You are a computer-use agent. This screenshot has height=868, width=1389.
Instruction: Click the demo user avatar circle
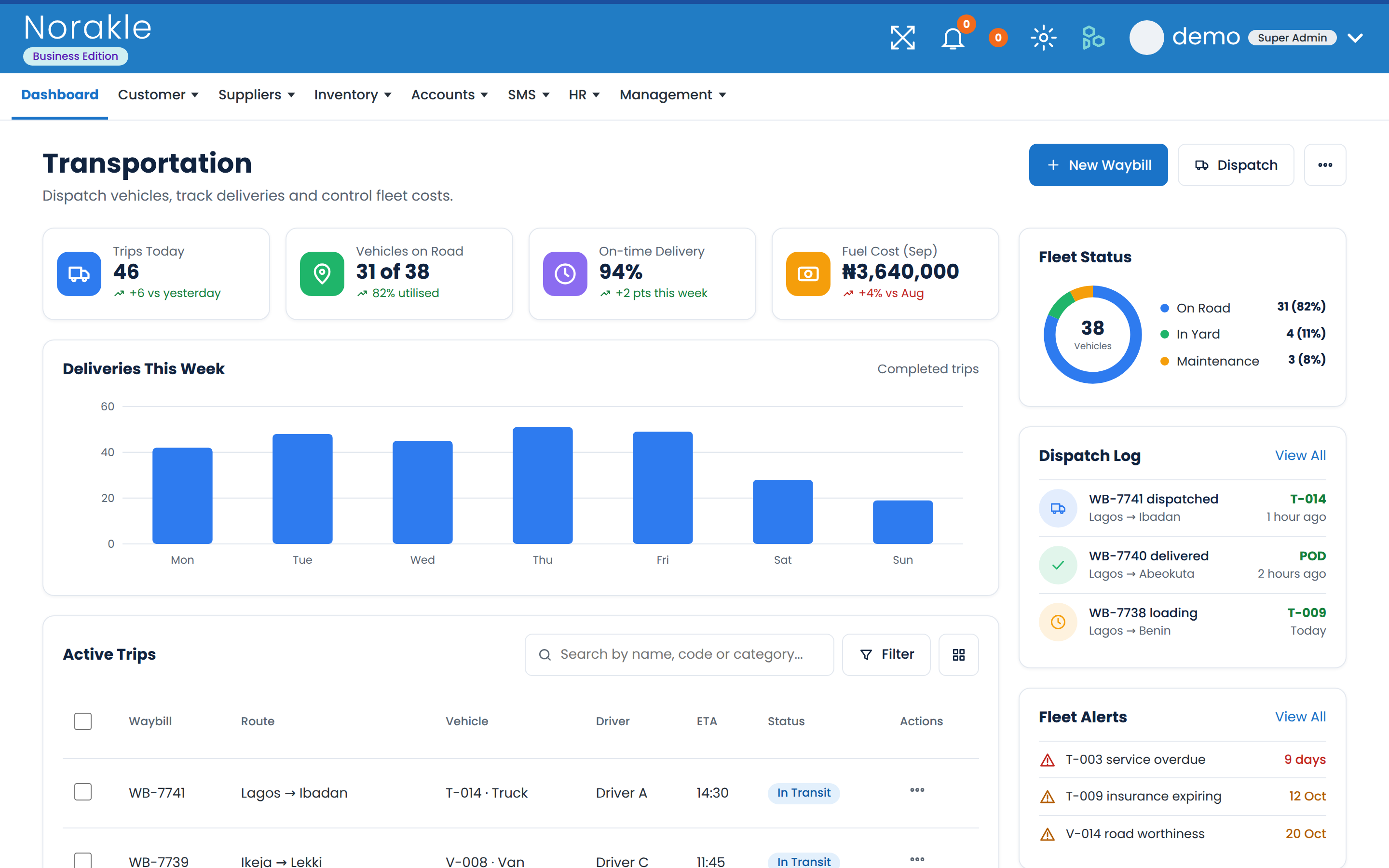[x=1146, y=38]
